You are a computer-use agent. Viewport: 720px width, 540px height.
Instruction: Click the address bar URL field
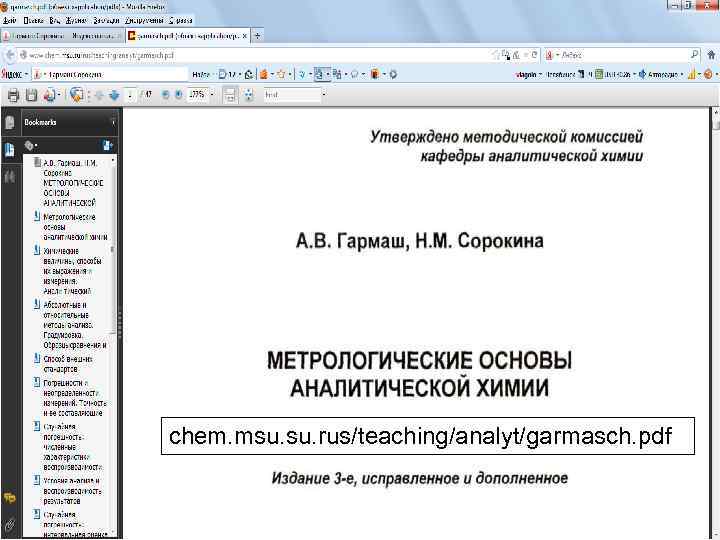(x=257, y=55)
